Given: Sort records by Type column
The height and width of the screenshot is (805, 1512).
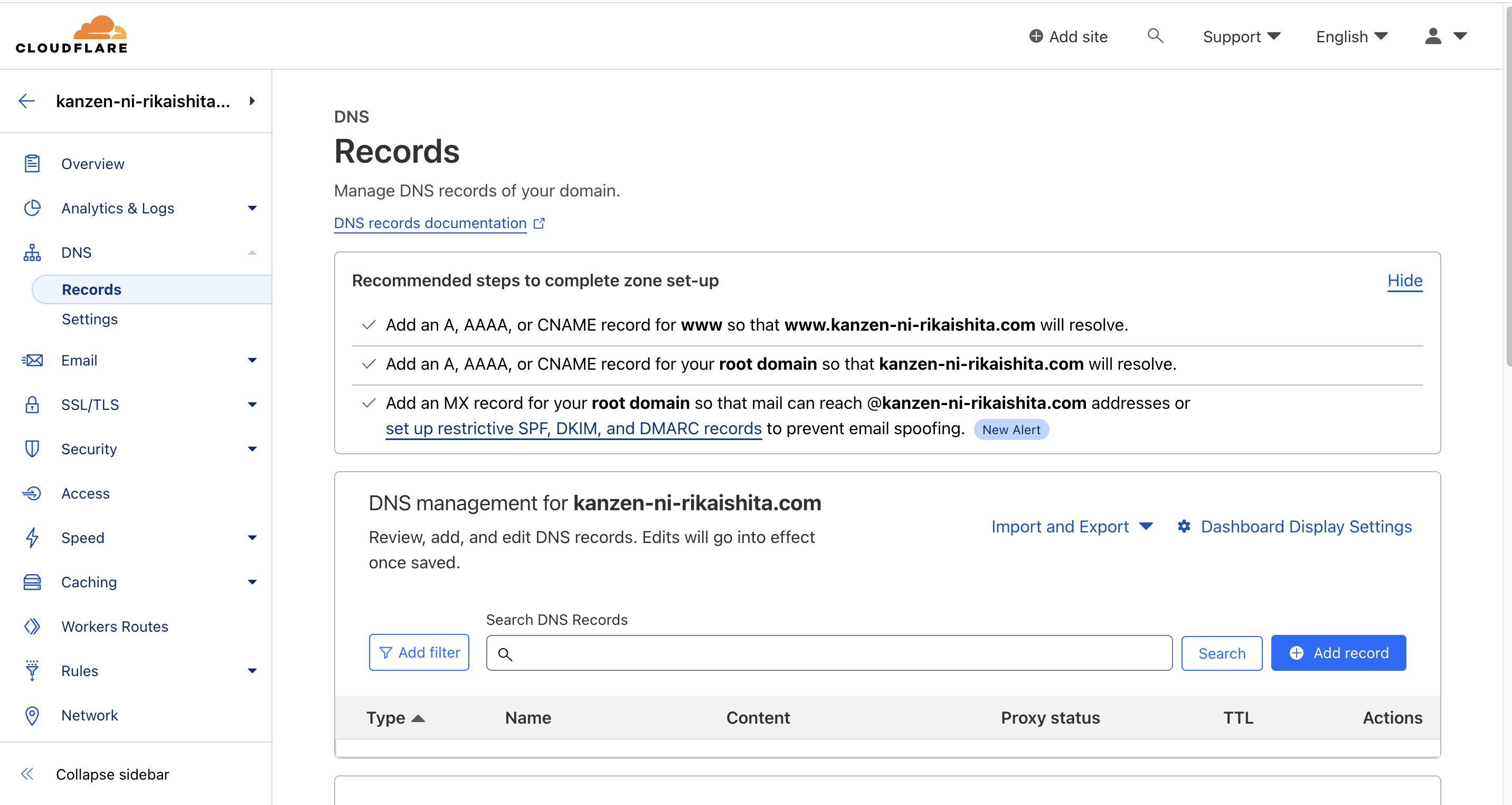Looking at the screenshot, I should tap(395, 717).
